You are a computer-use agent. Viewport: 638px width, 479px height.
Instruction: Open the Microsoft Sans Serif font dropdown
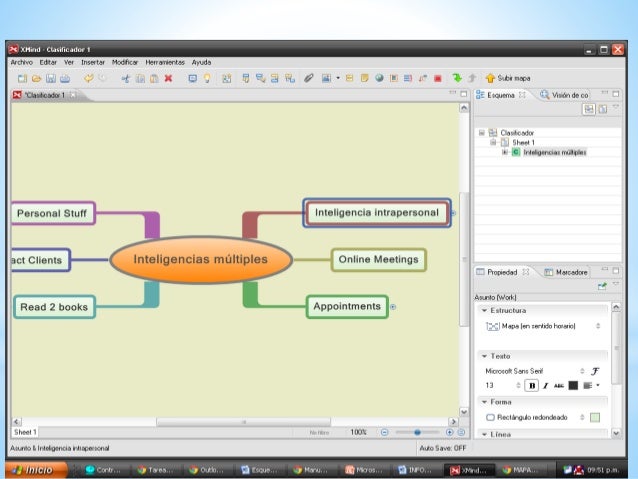531,370
